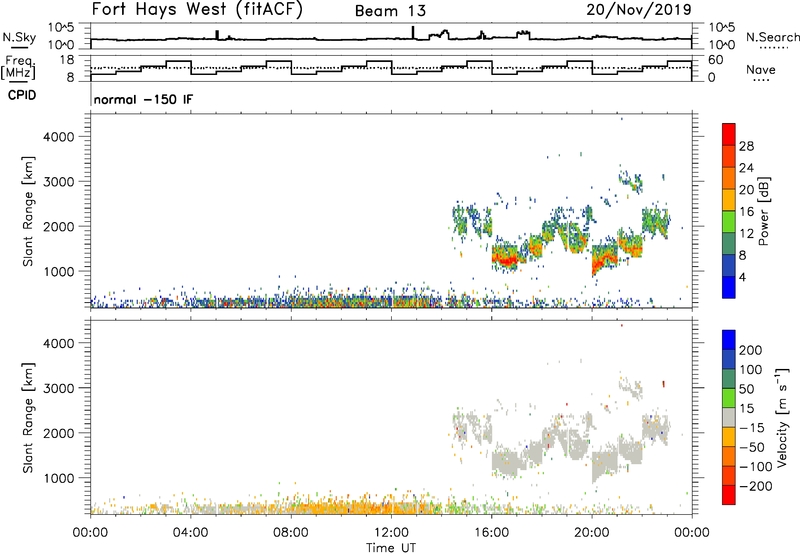Click the 'N.Search' legend label
This screenshot has height=554, width=800.
772,37
